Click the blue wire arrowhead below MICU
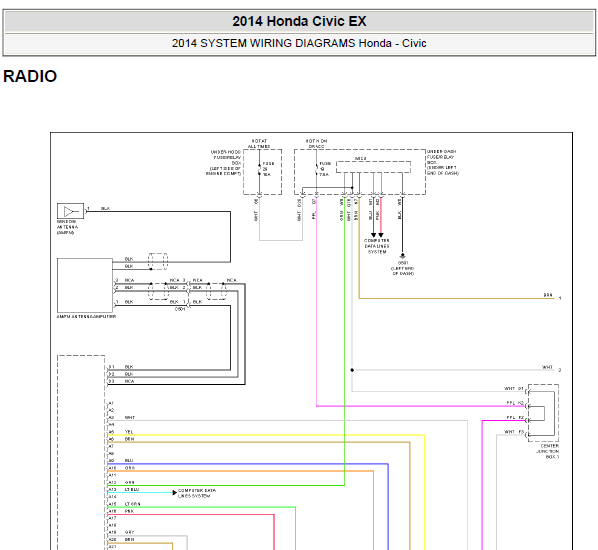Image resolution: width=598 pixels, height=550 pixels. tap(373, 235)
